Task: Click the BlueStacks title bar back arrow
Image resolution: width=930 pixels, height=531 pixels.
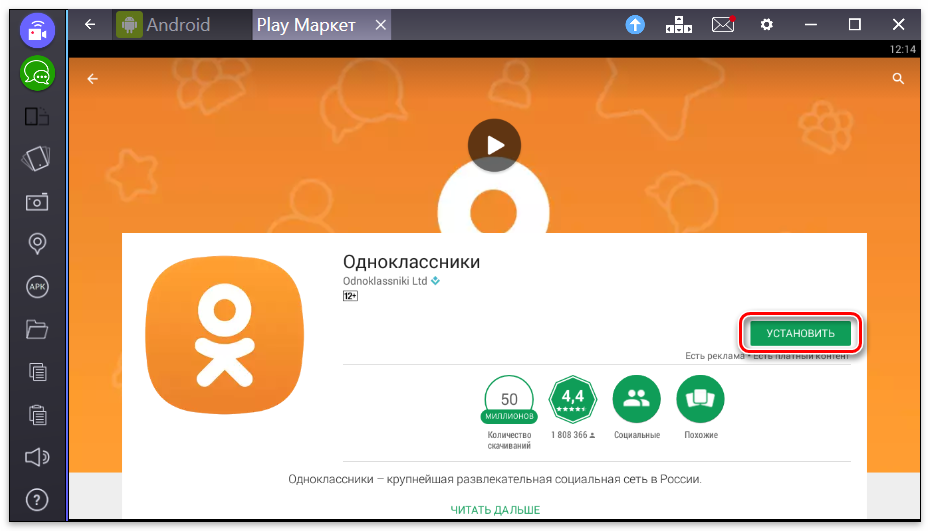Action: (x=90, y=25)
